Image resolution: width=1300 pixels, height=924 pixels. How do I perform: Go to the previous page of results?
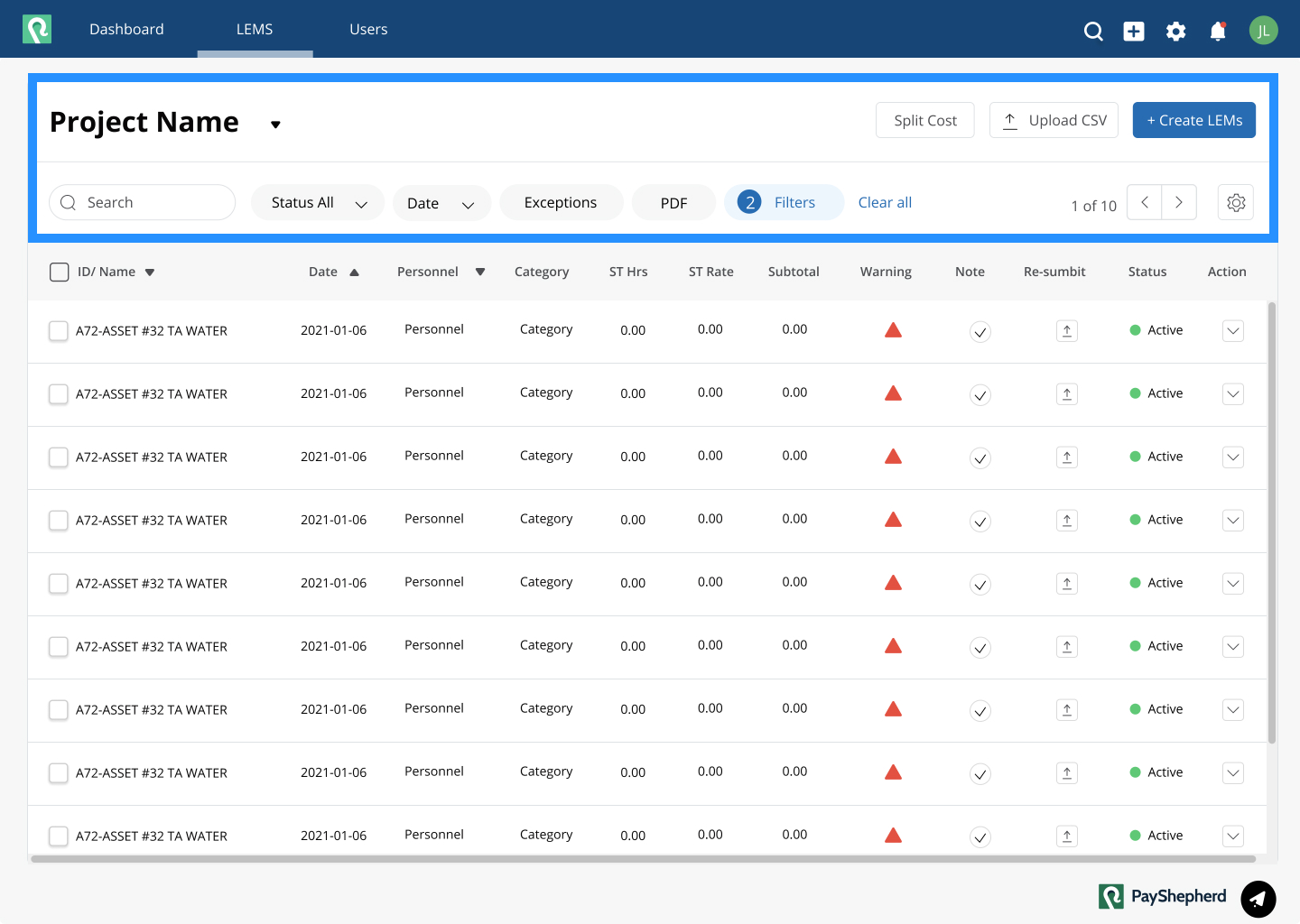click(x=1145, y=202)
